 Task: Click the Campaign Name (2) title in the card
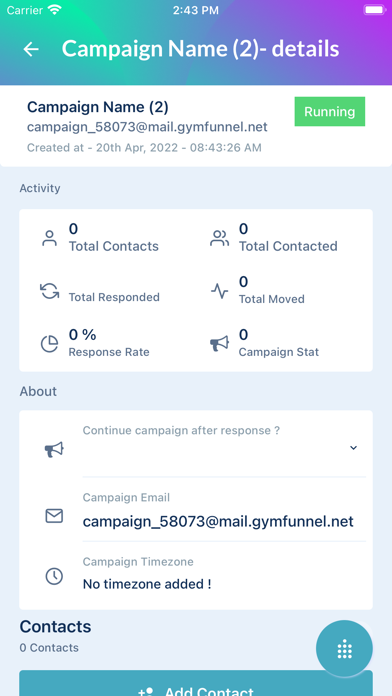coord(98,107)
